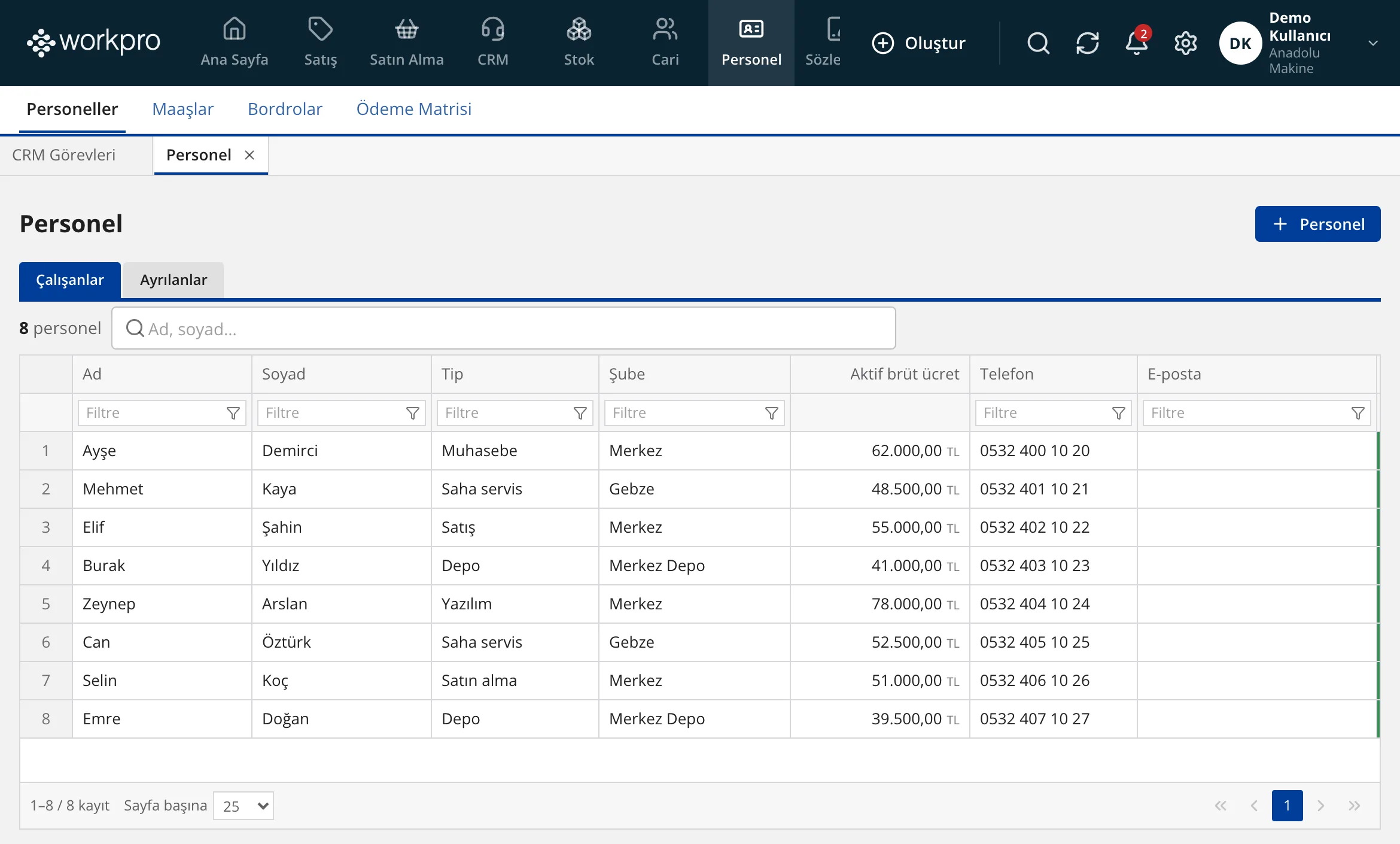Click the refresh sync icon
The height and width of the screenshot is (844, 1400).
coord(1087,43)
